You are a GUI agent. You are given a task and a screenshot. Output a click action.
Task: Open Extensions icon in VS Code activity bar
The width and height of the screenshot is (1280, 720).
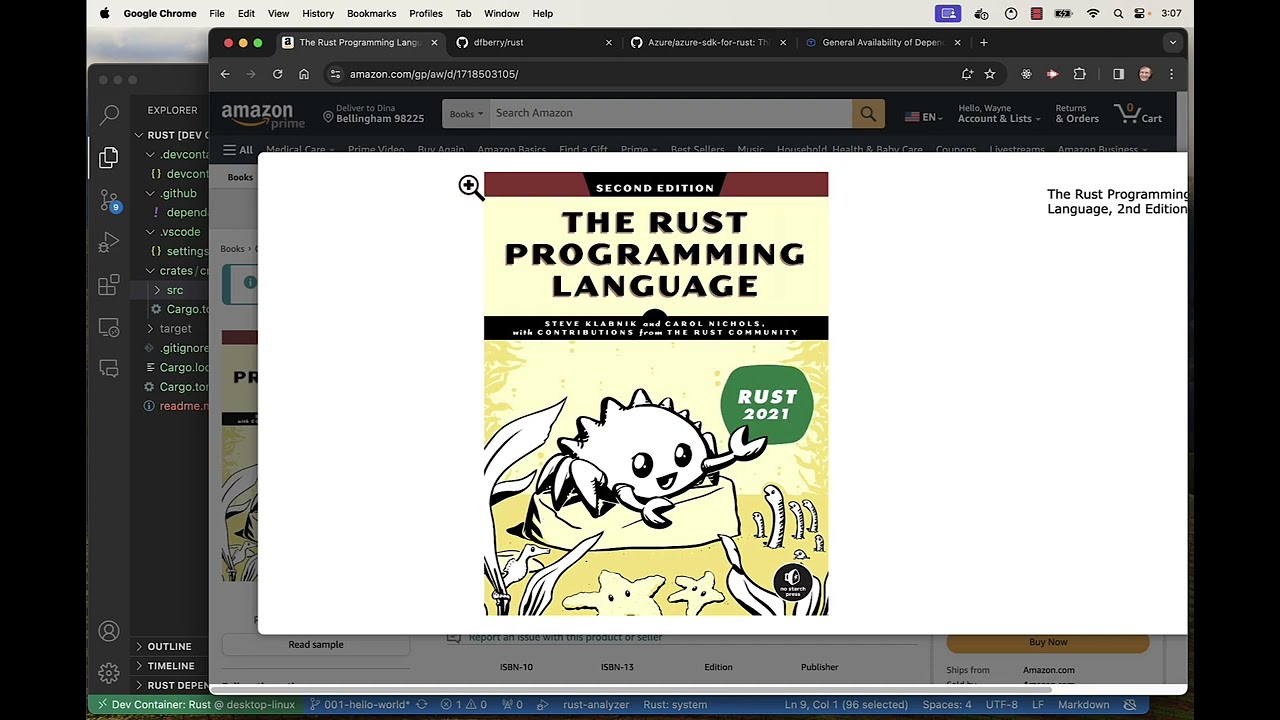click(x=109, y=285)
